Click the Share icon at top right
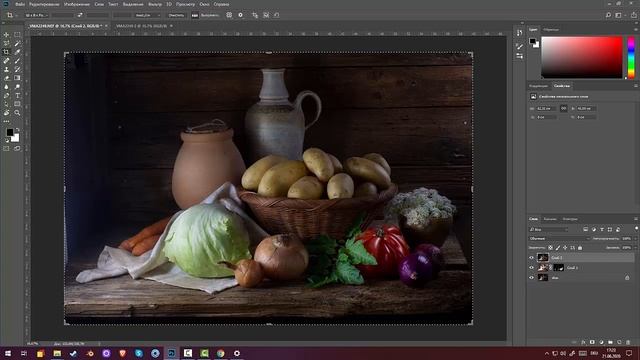This screenshot has width=640, height=360. point(634,15)
